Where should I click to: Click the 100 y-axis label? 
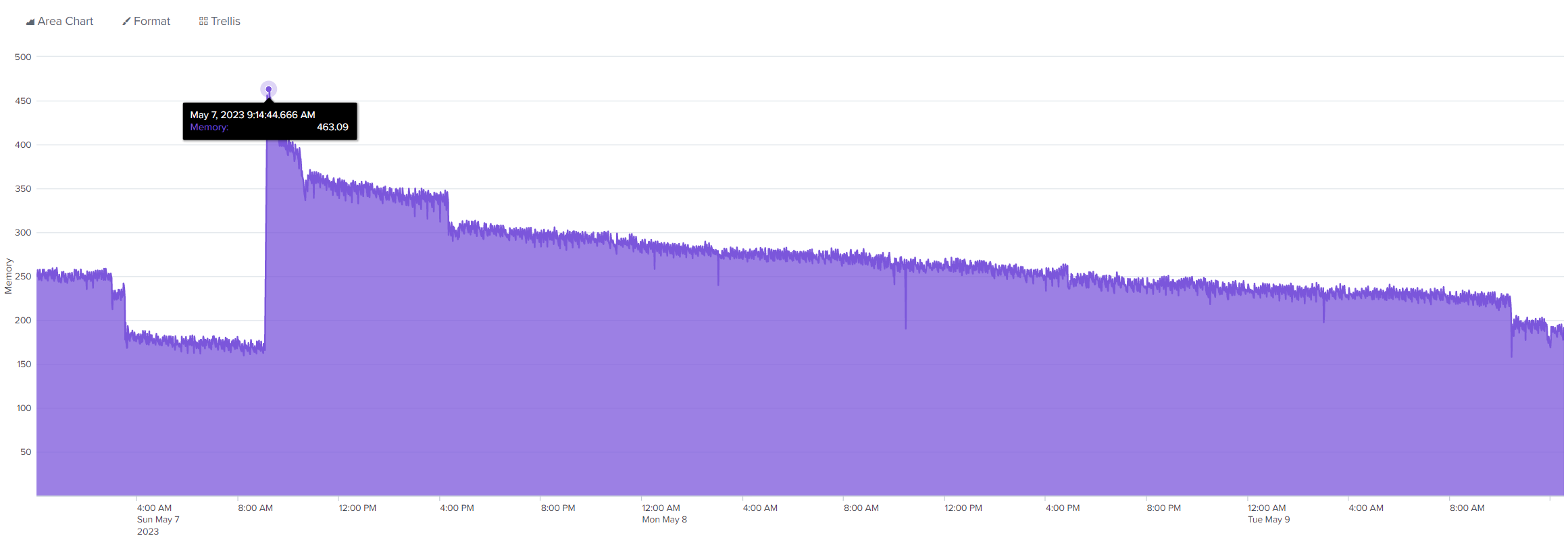pos(24,408)
